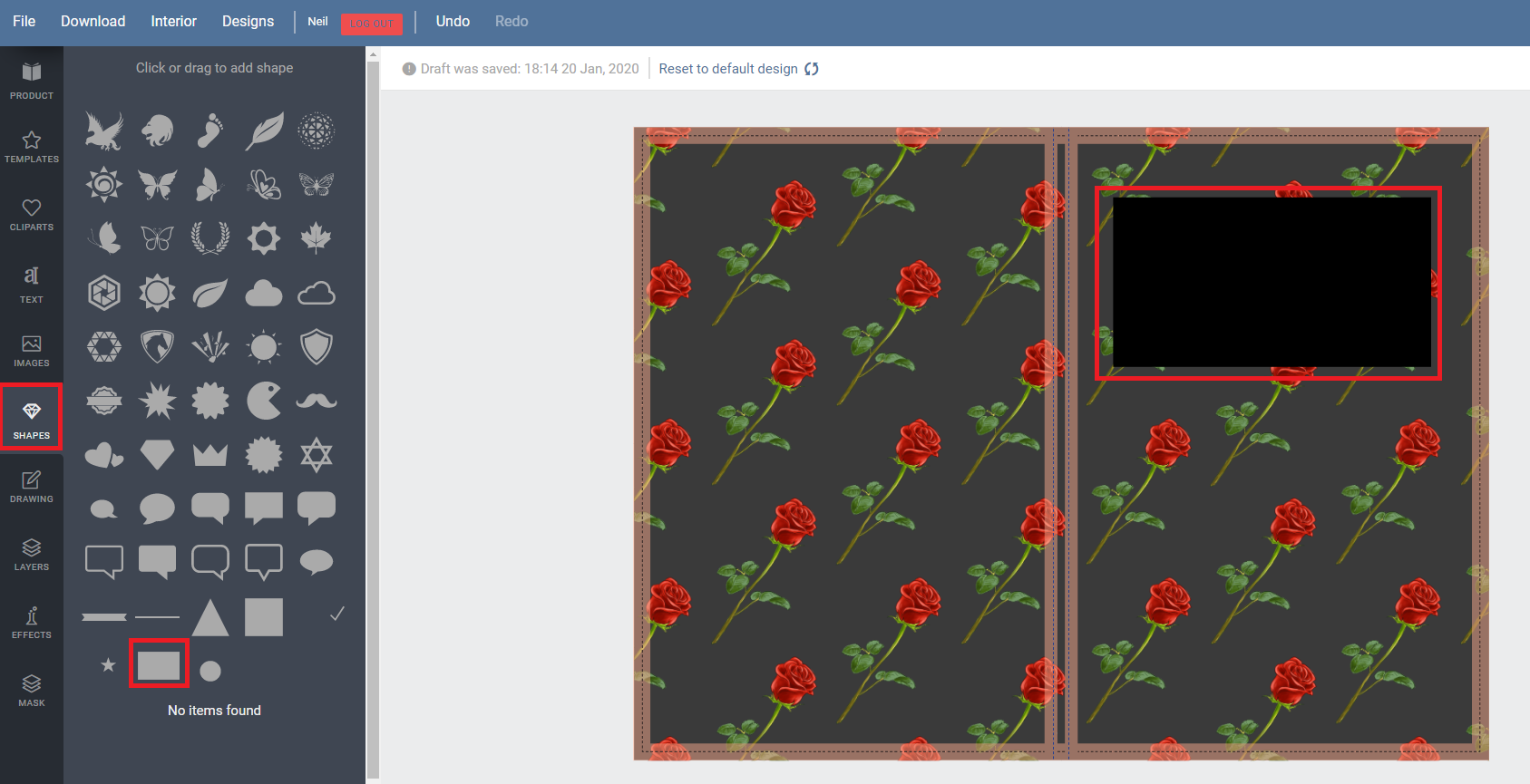This screenshot has width=1530, height=784.
Task: Add the diamond gem shape
Action: pos(157,454)
